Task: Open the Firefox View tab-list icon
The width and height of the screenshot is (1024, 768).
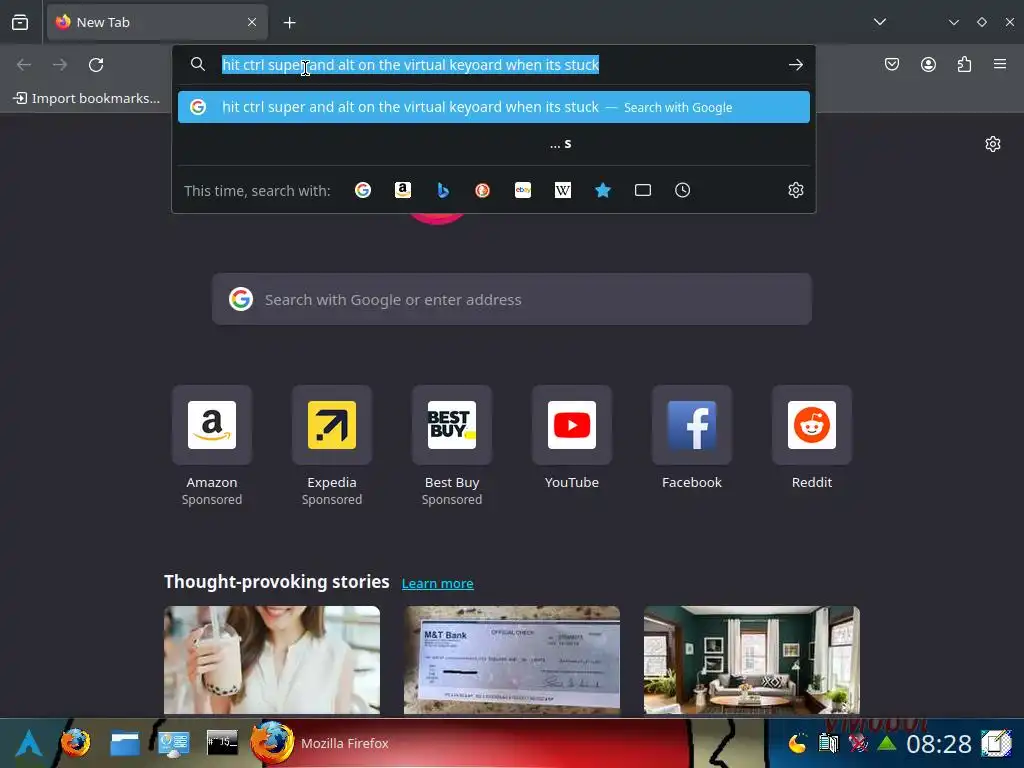Action: tap(20, 22)
